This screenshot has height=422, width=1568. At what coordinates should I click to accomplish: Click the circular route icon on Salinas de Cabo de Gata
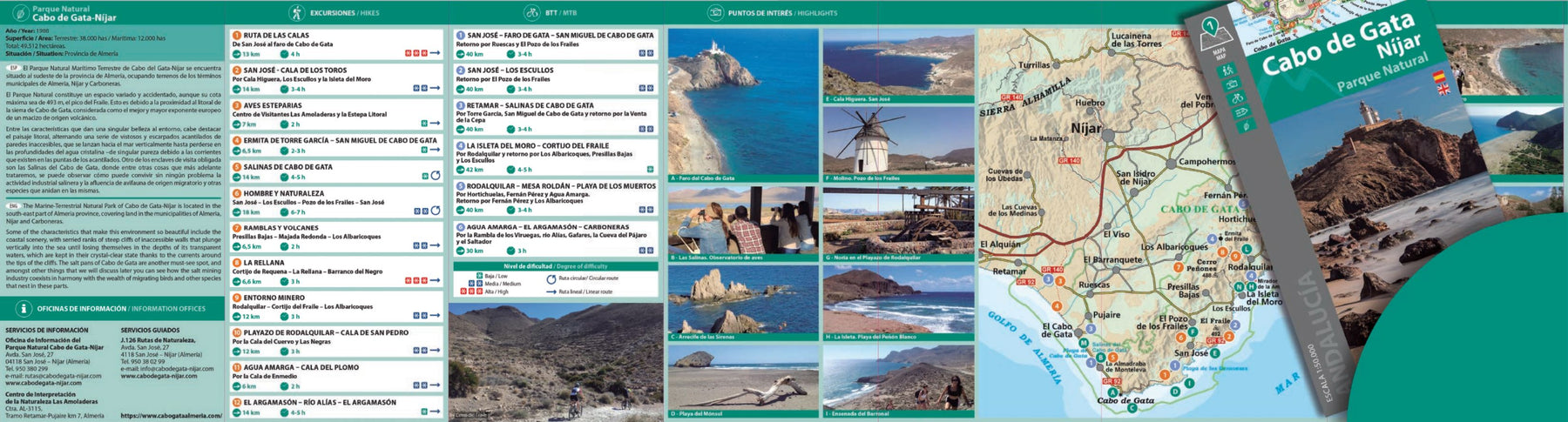point(436,176)
